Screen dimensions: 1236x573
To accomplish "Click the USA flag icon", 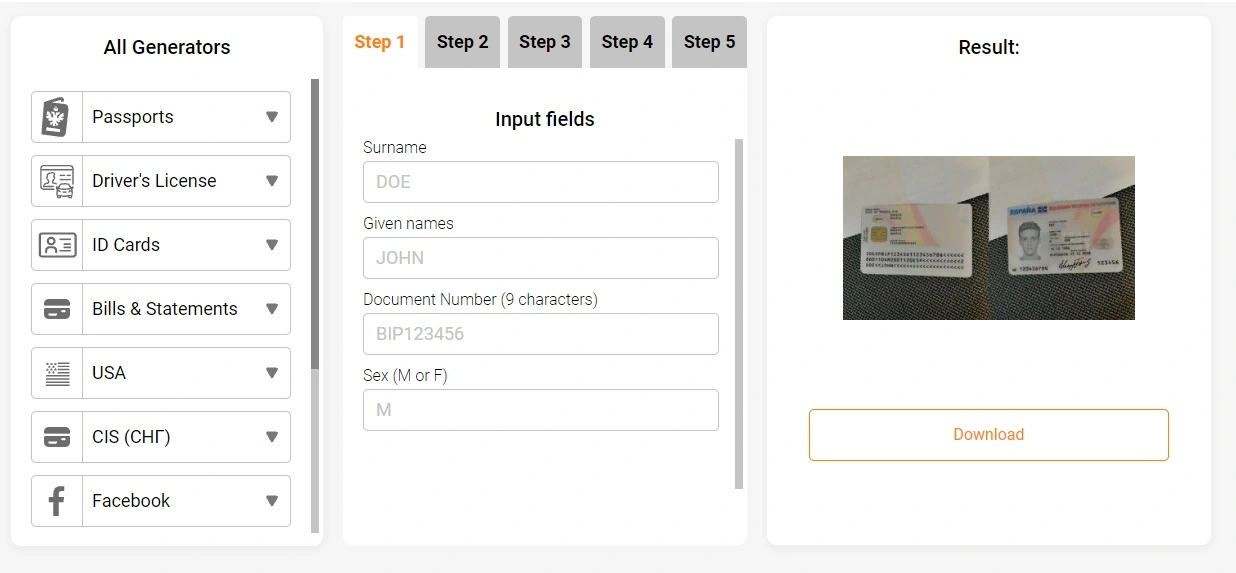I will 57,373.
